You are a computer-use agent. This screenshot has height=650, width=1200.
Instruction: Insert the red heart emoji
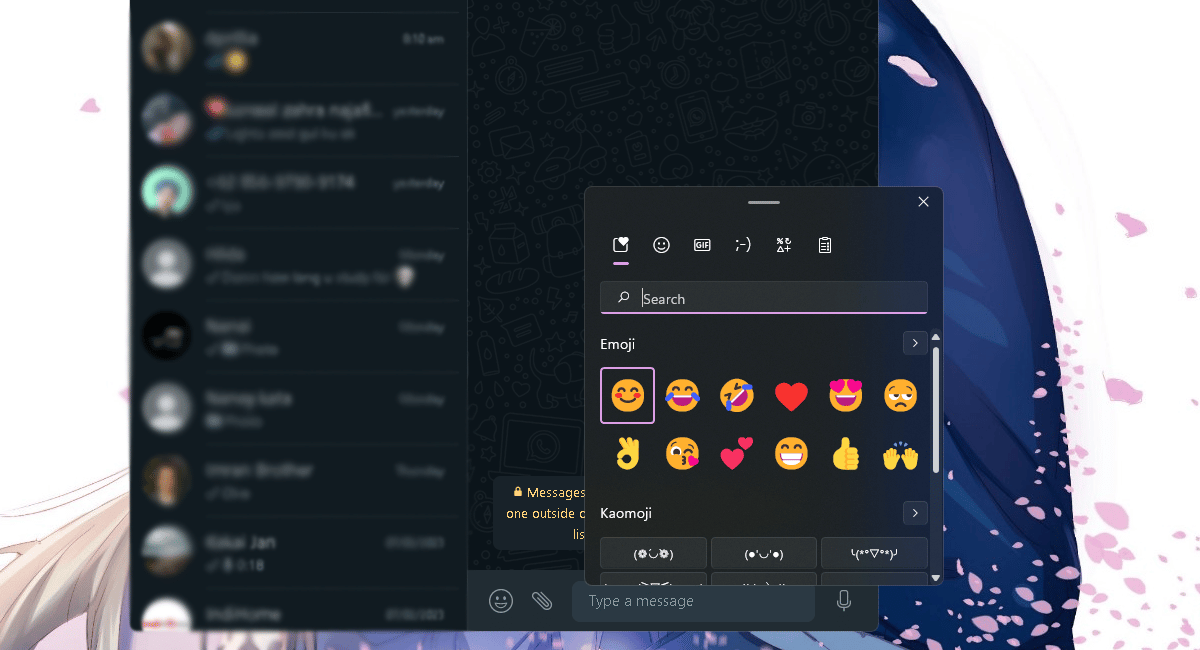[791, 396]
